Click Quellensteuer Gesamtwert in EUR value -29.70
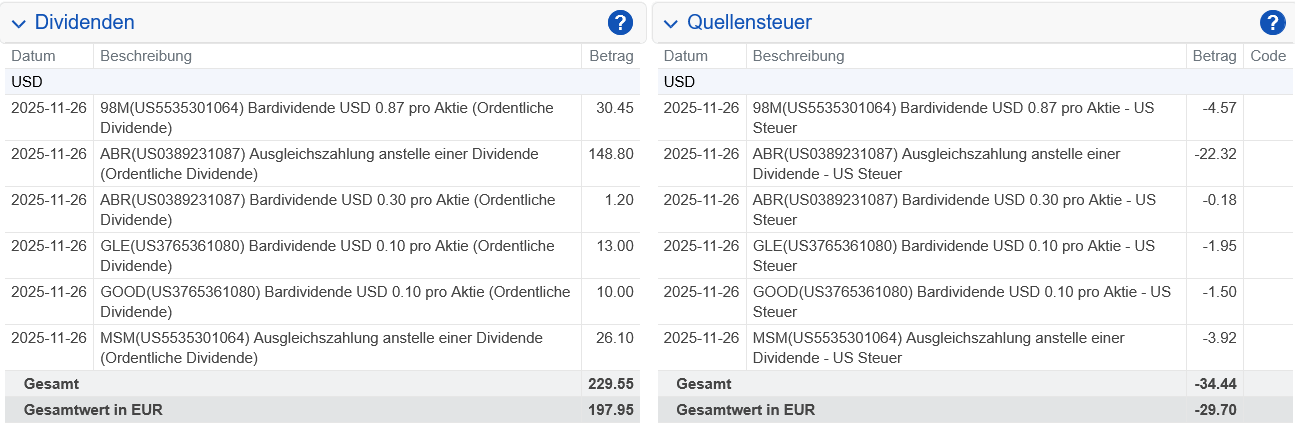This screenshot has height=425, width=1295. [1216, 409]
